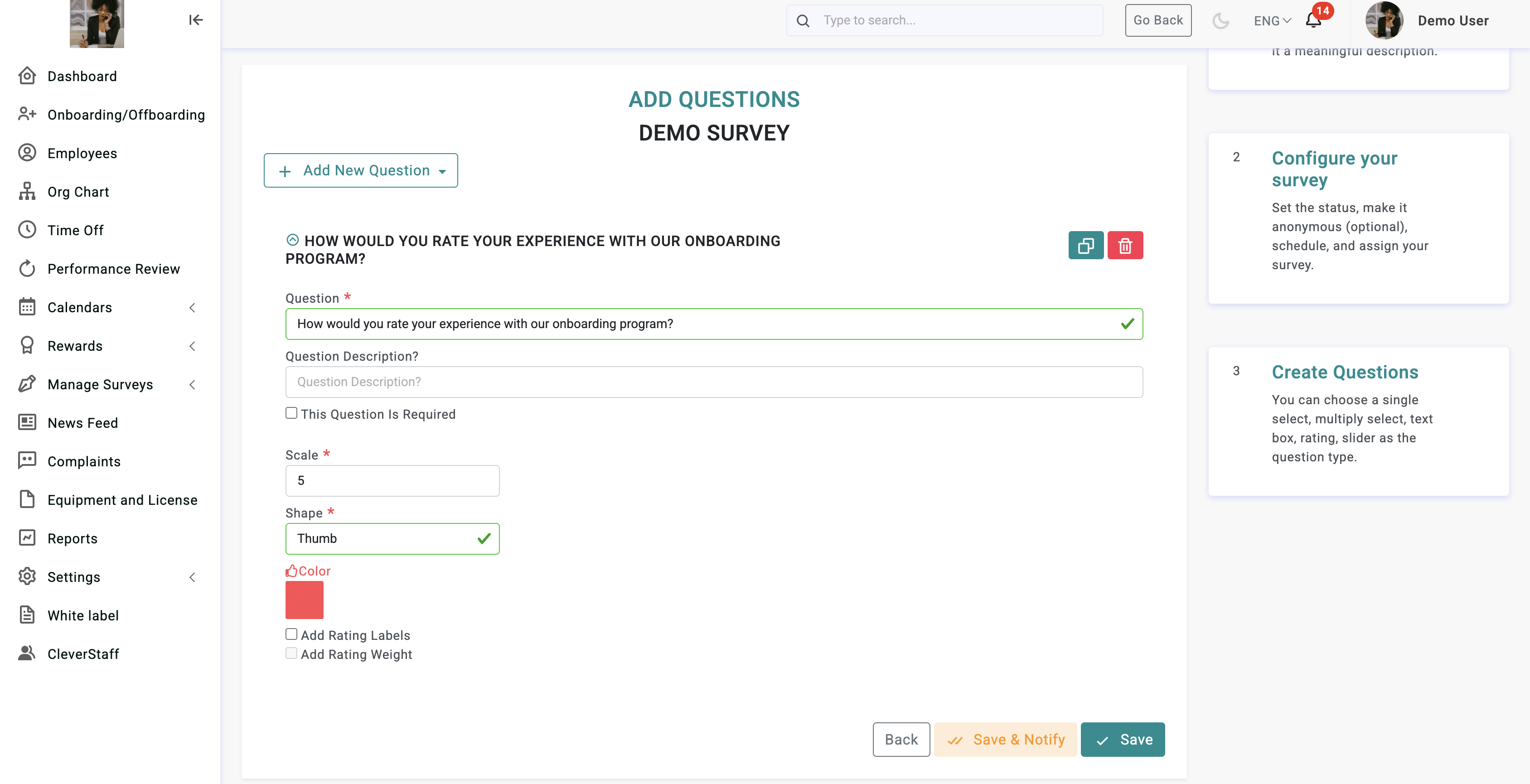Click the Rewards ribbon icon
The height and width of the screenshot is (784, 1530).
click(27, 346)
